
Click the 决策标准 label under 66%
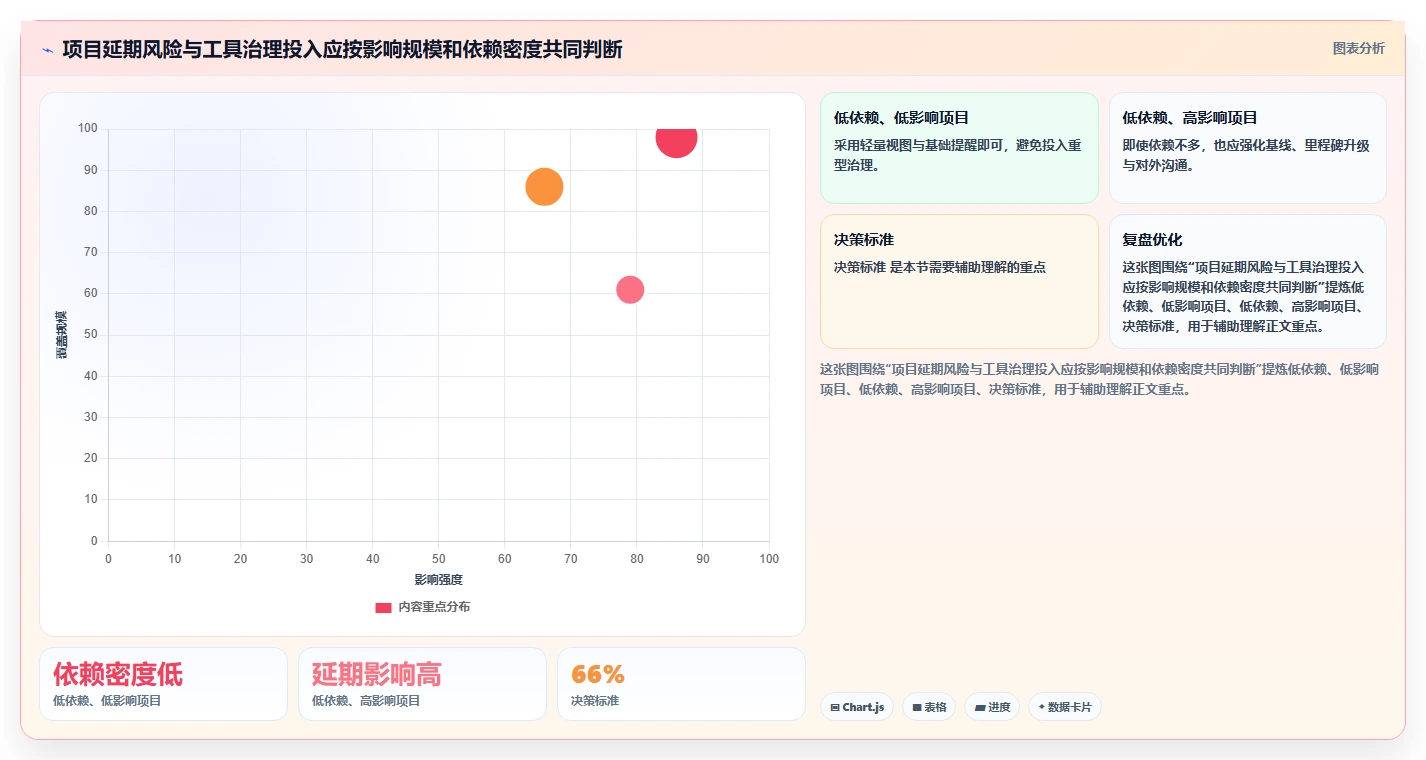pos(595,701)
